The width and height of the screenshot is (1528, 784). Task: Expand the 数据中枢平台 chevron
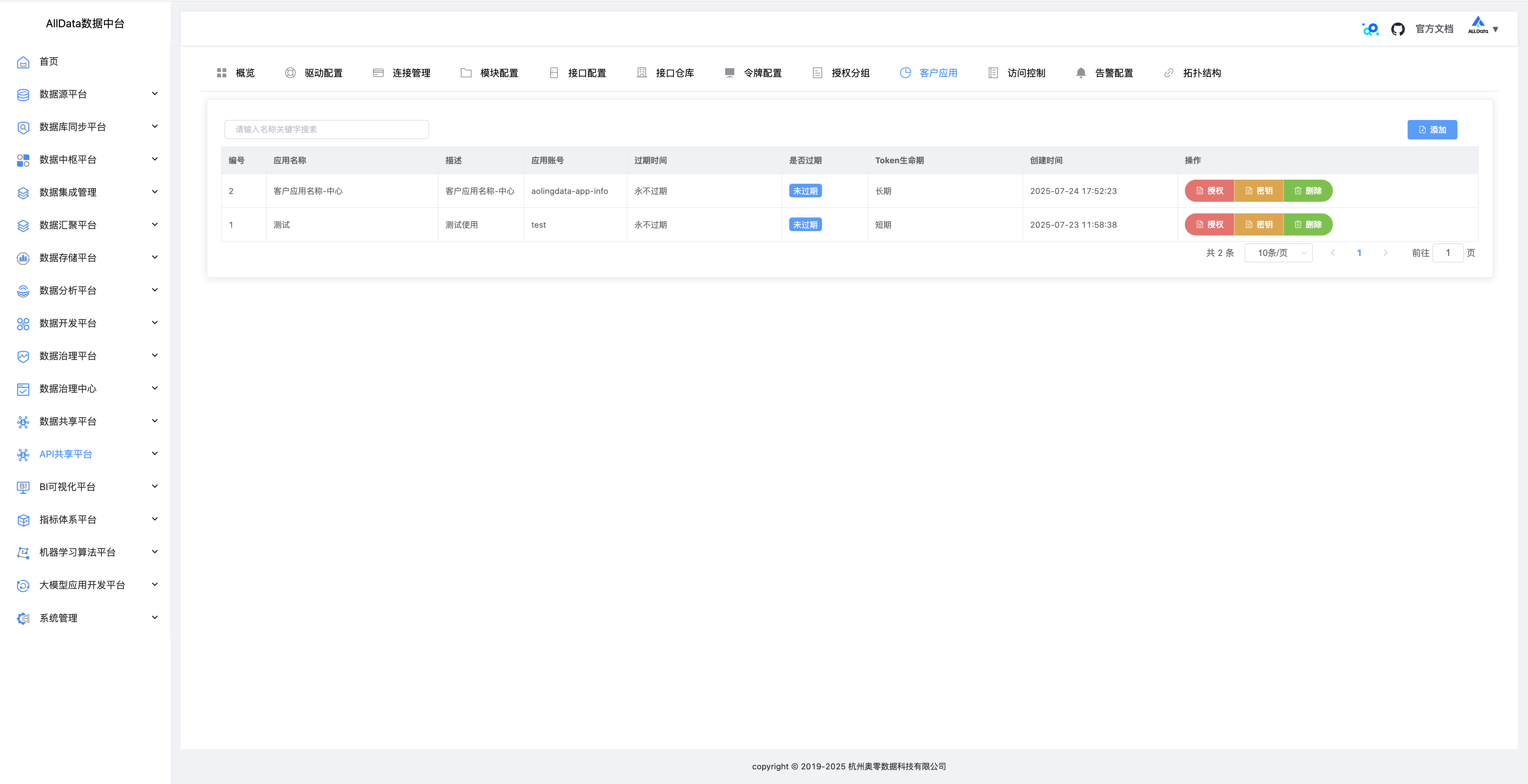point(155,159)
